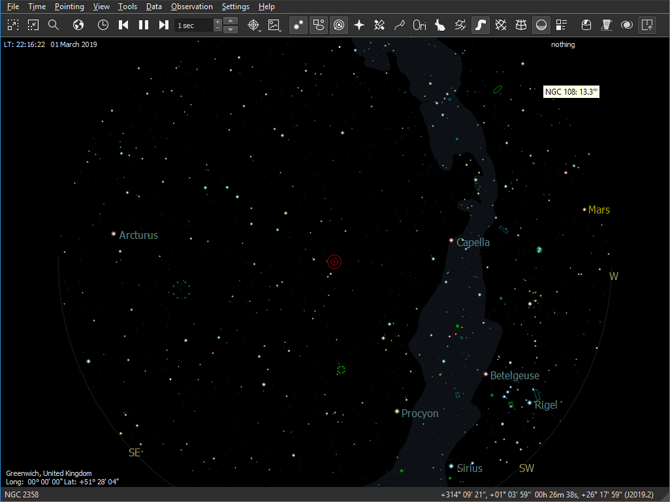
Task: Pause the simulation clock
Action: pos(144,25)
